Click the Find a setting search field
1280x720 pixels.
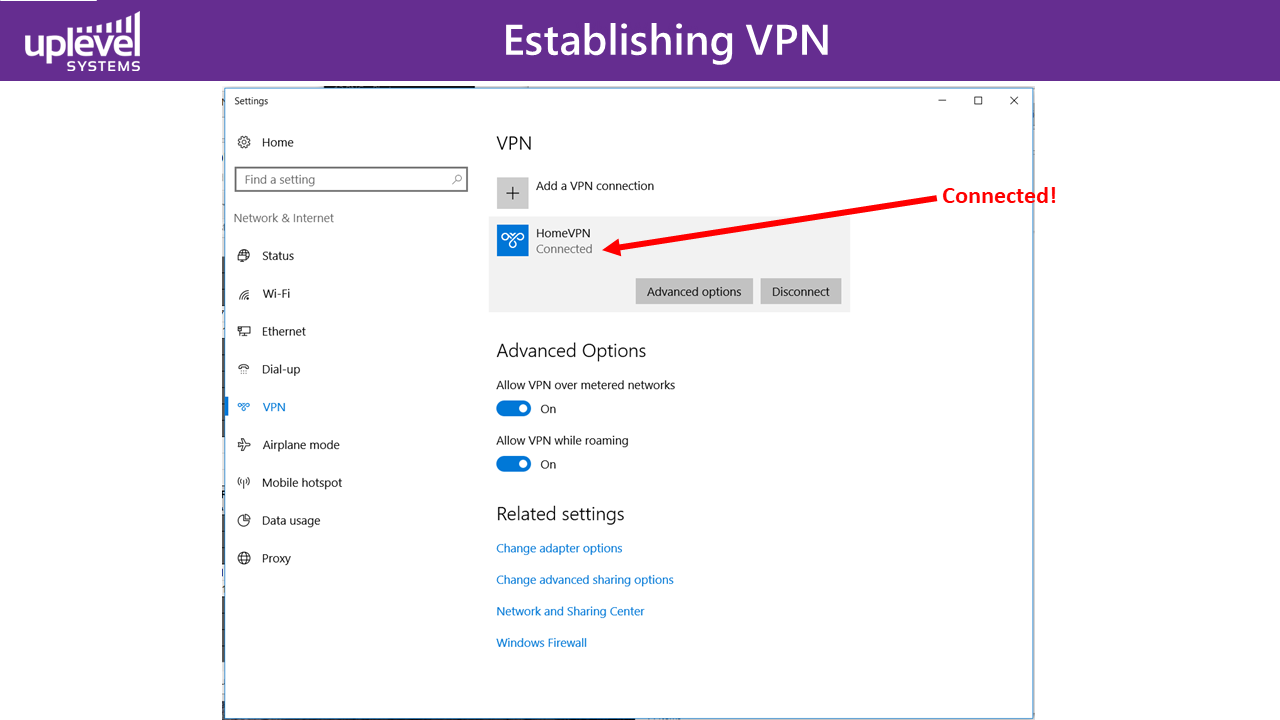tap(351, 180)
